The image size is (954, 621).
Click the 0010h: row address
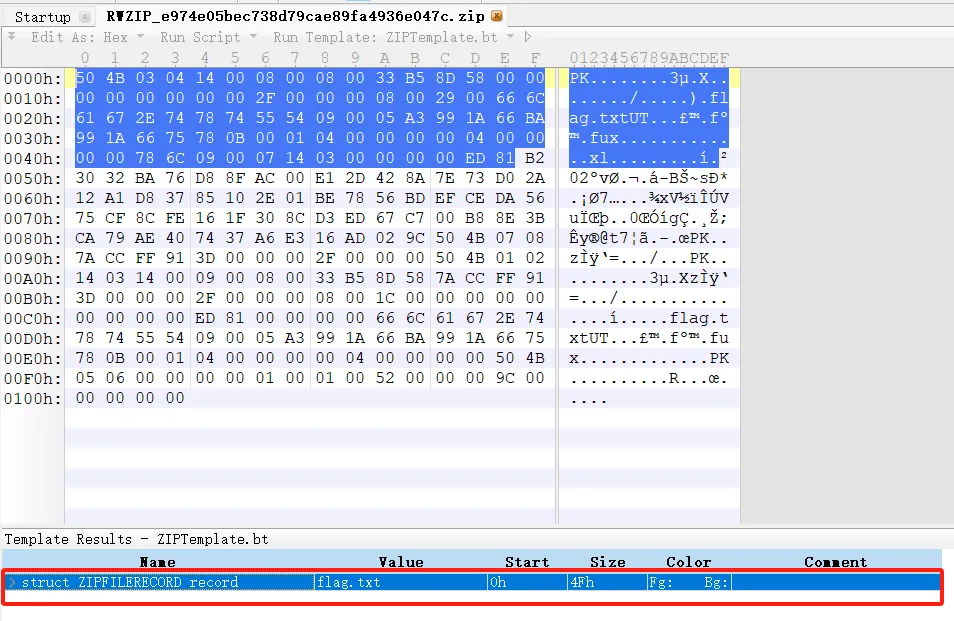[32, 99]
